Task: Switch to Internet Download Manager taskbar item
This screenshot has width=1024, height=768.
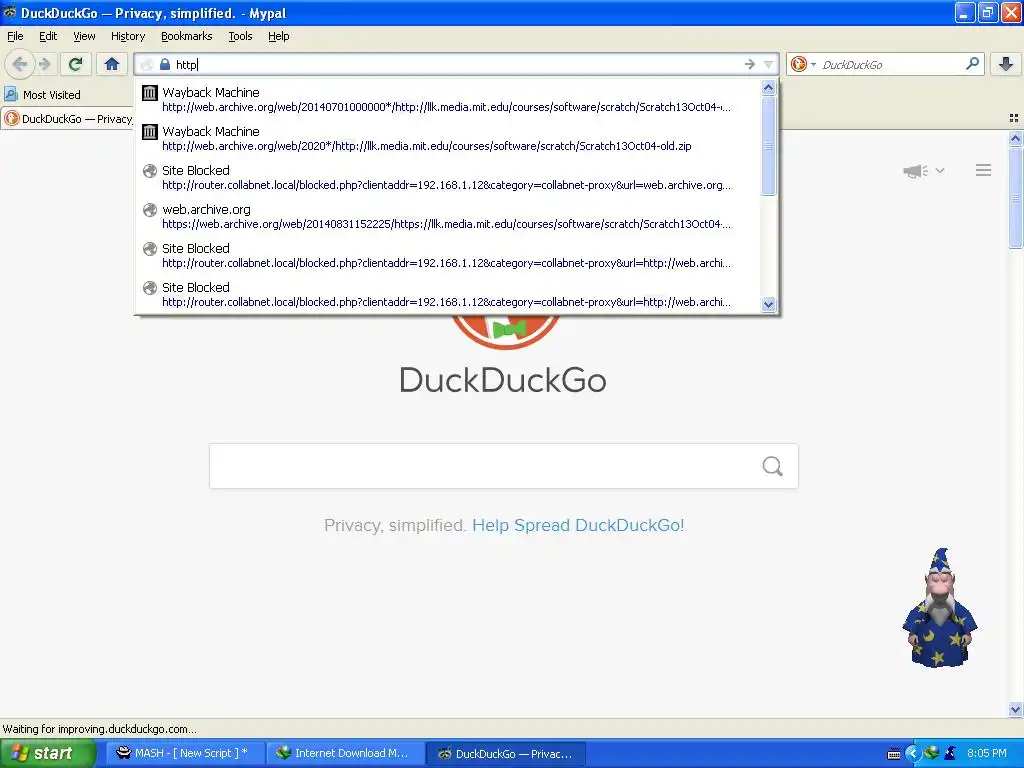Action: point(345,754)
